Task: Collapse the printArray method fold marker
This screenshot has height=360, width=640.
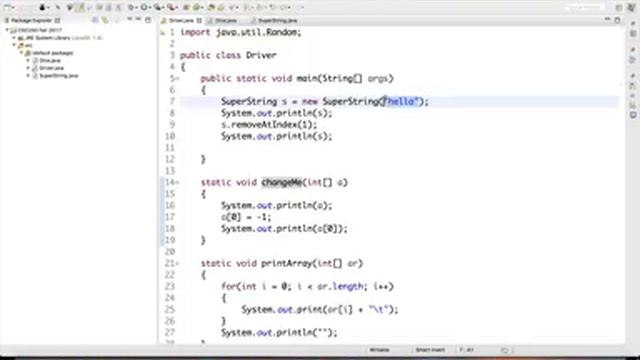Action: pyautogui.click(x=177, y=263)
